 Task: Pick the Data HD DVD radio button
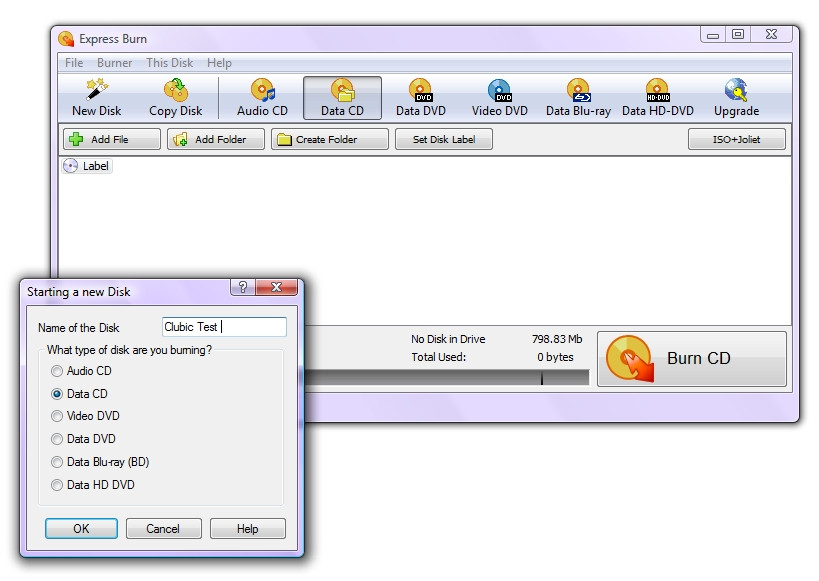[57, 485]
